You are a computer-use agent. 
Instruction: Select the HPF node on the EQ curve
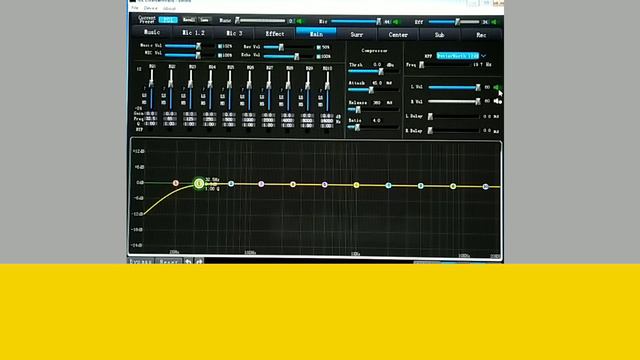[176, 183]
